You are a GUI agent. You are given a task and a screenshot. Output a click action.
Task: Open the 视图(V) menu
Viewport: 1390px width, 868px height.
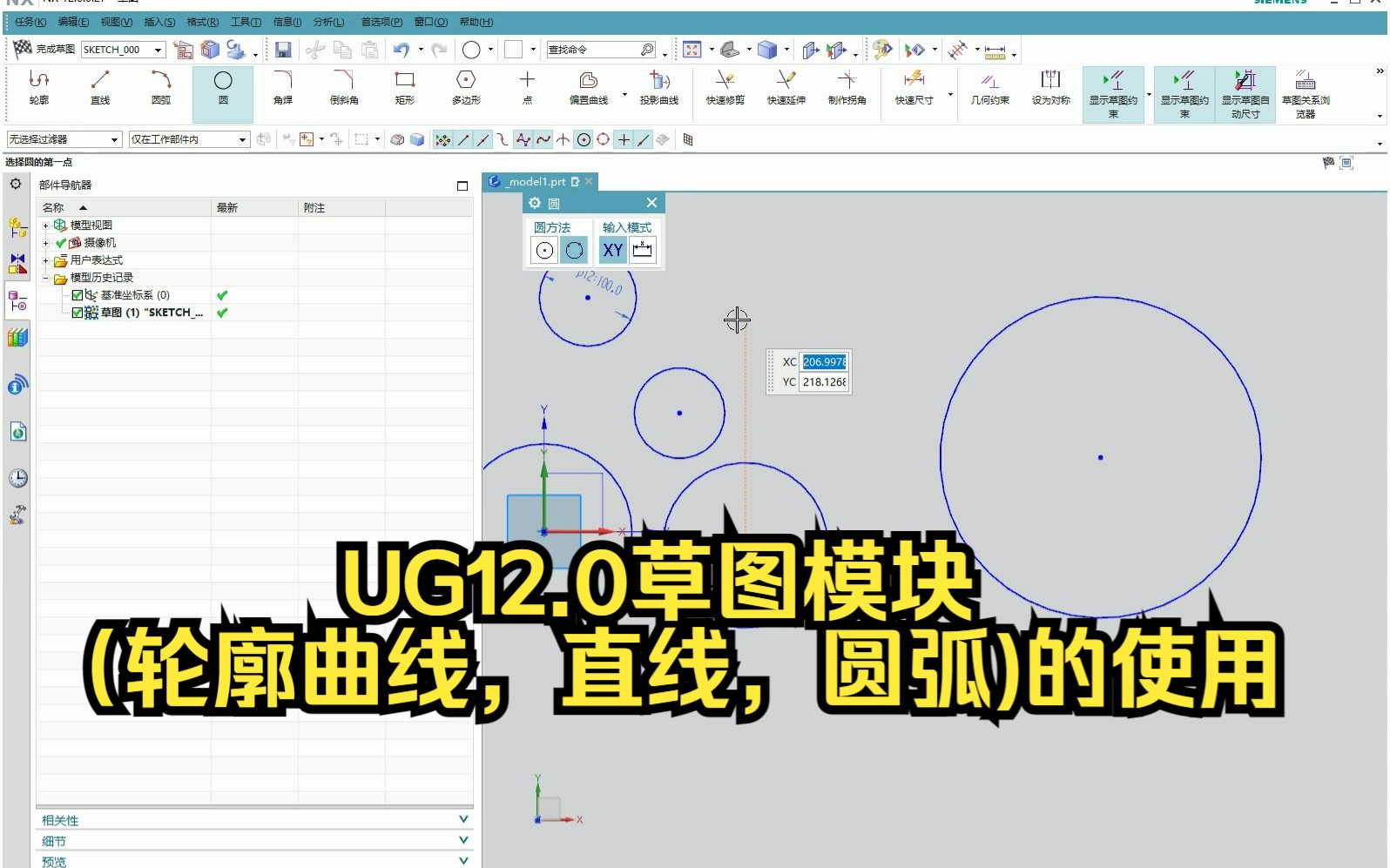117,22
